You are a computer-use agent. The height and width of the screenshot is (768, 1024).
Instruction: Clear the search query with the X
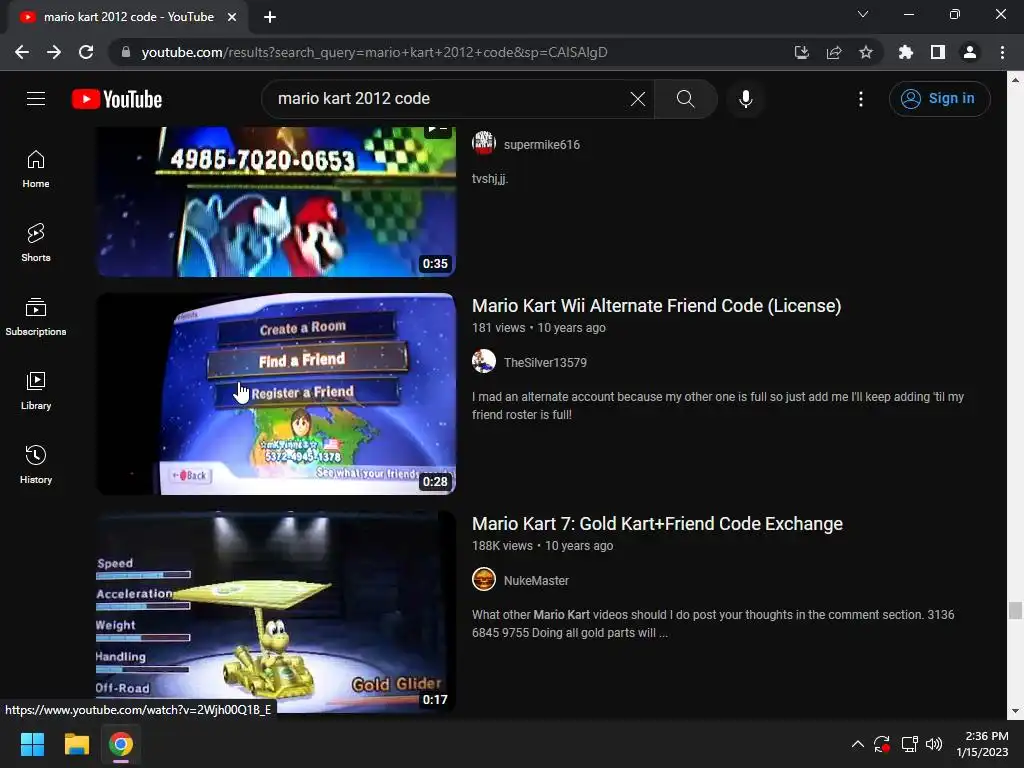pyautogui.click(x=637, y=99)
